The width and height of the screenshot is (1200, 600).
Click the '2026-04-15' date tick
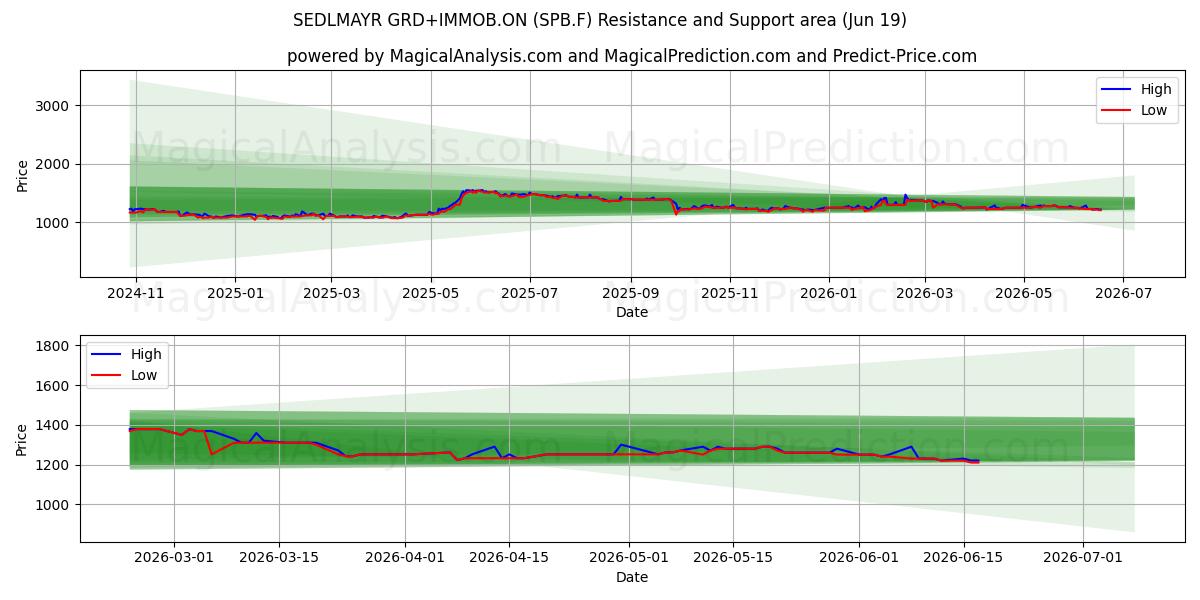(x=509, y=557)
